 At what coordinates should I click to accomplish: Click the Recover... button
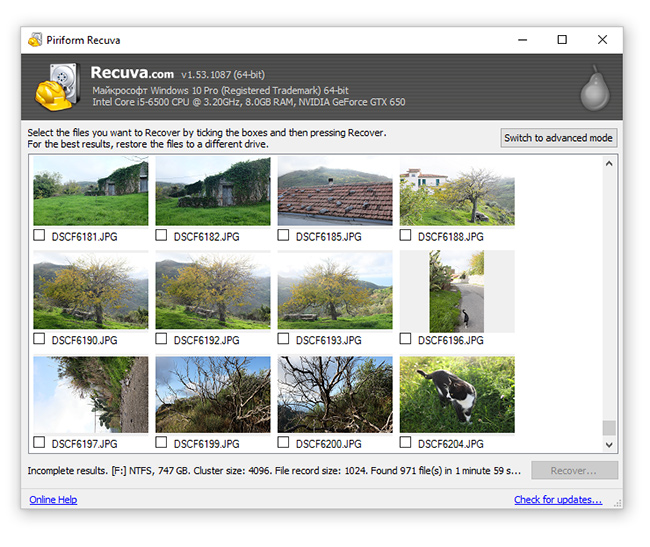(574, 471)
